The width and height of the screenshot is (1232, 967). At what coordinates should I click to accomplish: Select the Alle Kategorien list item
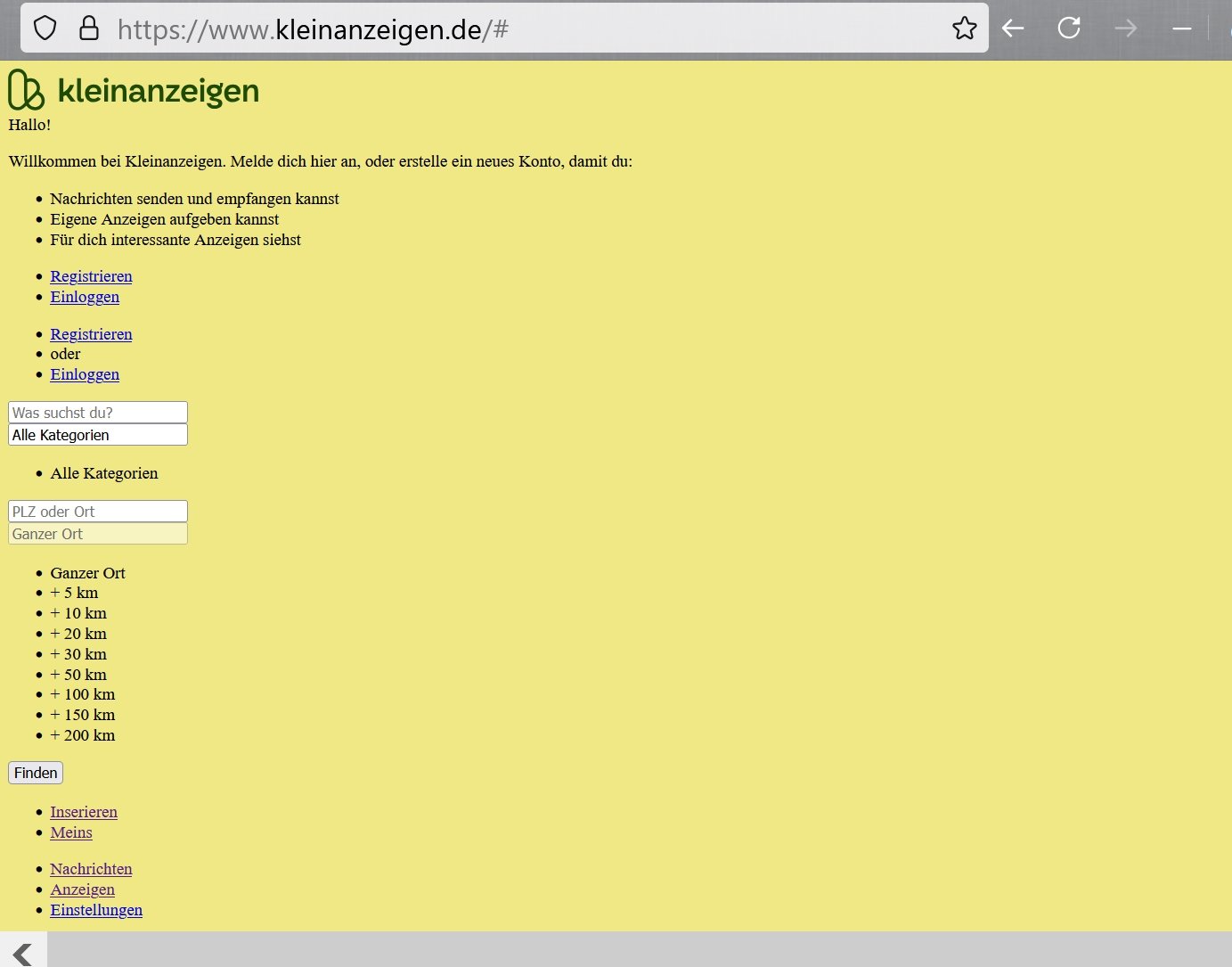[104, 473]
